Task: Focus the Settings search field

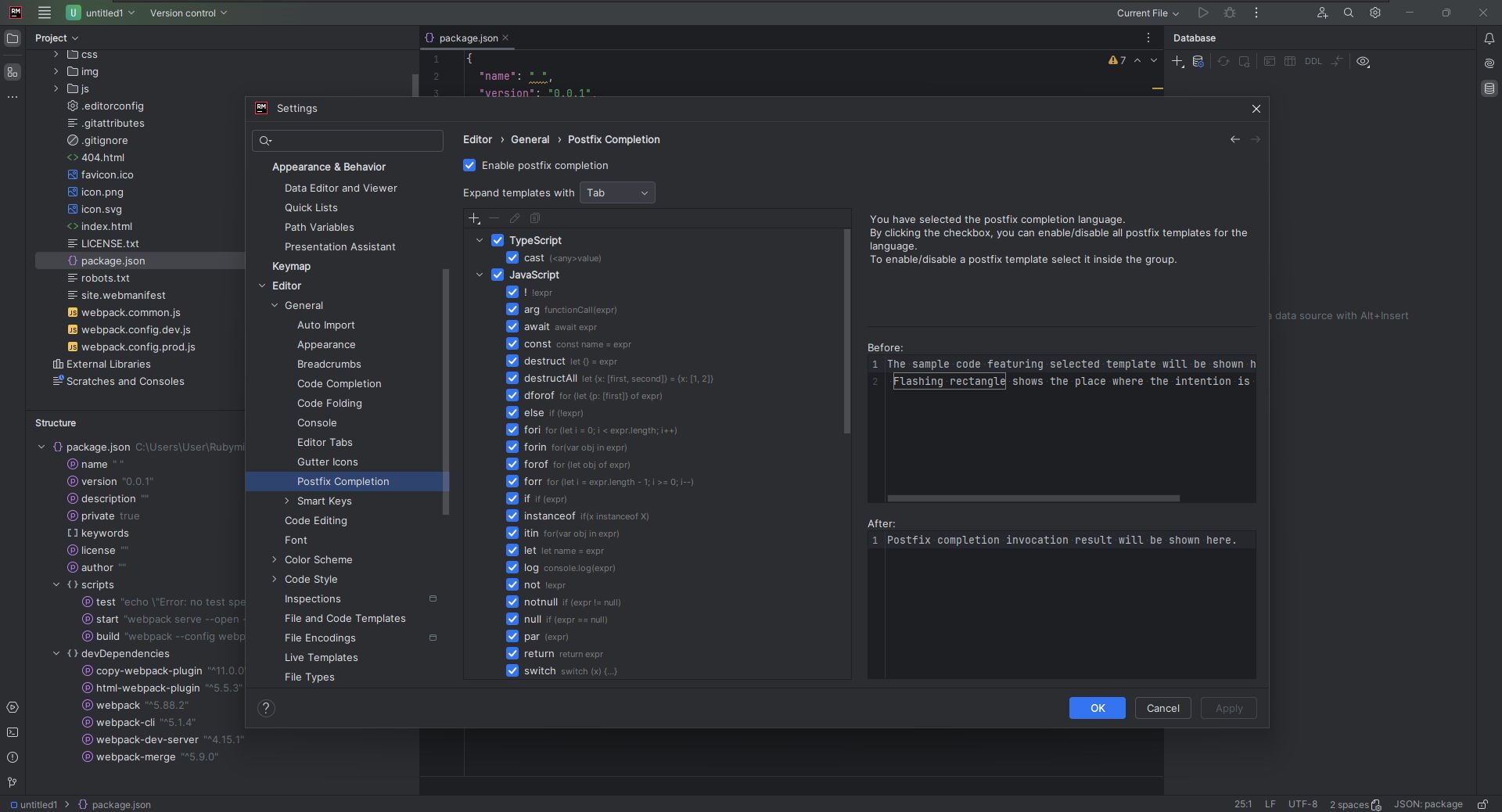Action: click(347, 140)
